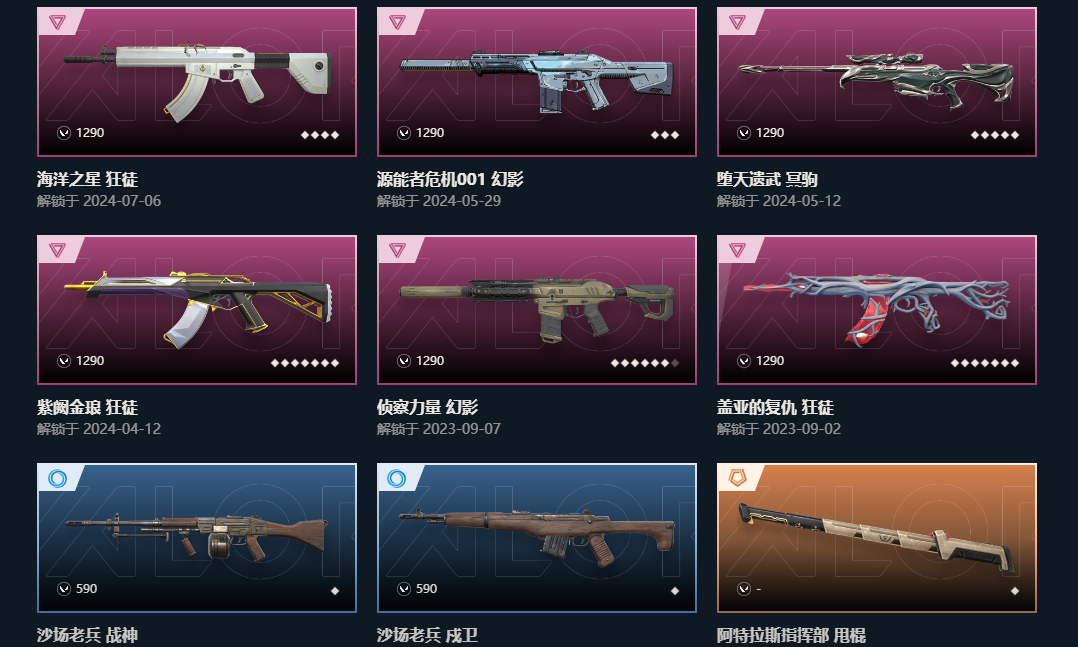Viewport: 1078px width, 647px height.
Task: Click the tier badge icon on 源能者危机001 幻影 card
Action: [397, 23]
